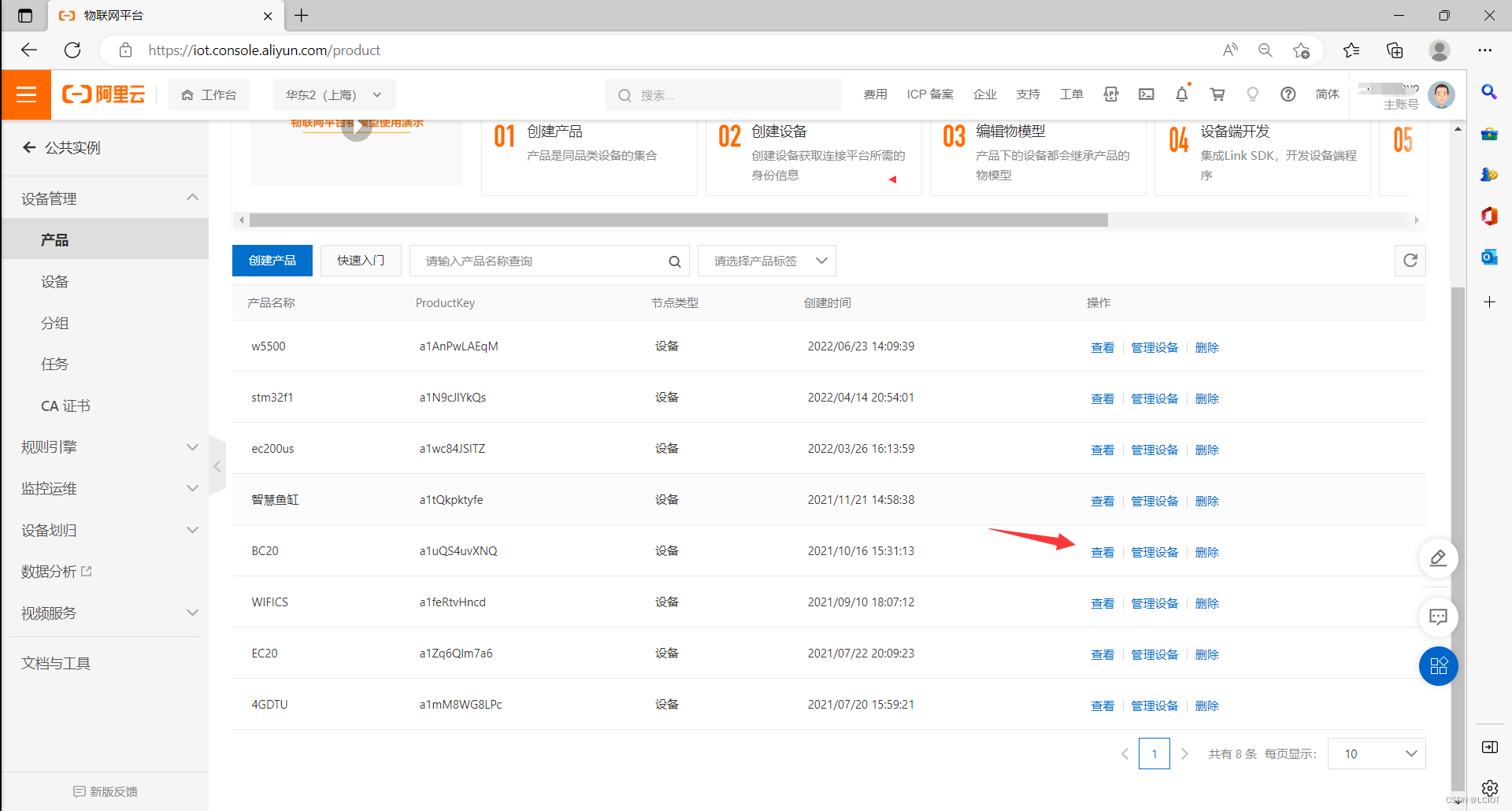Screen dimensions: 1512x811
Task: Go back to 公共实例
Action: pos(61,147)
